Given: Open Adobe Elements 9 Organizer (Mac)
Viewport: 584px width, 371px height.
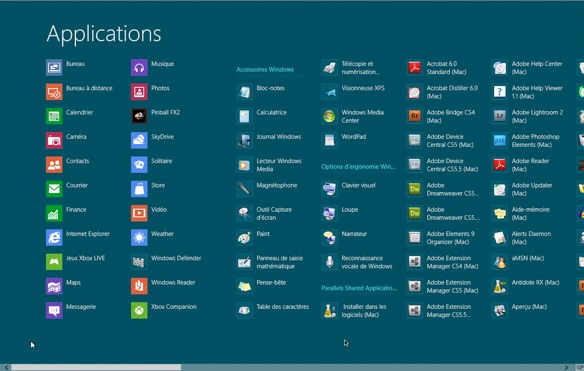Looking at the screenshot, I should [415, 237].
